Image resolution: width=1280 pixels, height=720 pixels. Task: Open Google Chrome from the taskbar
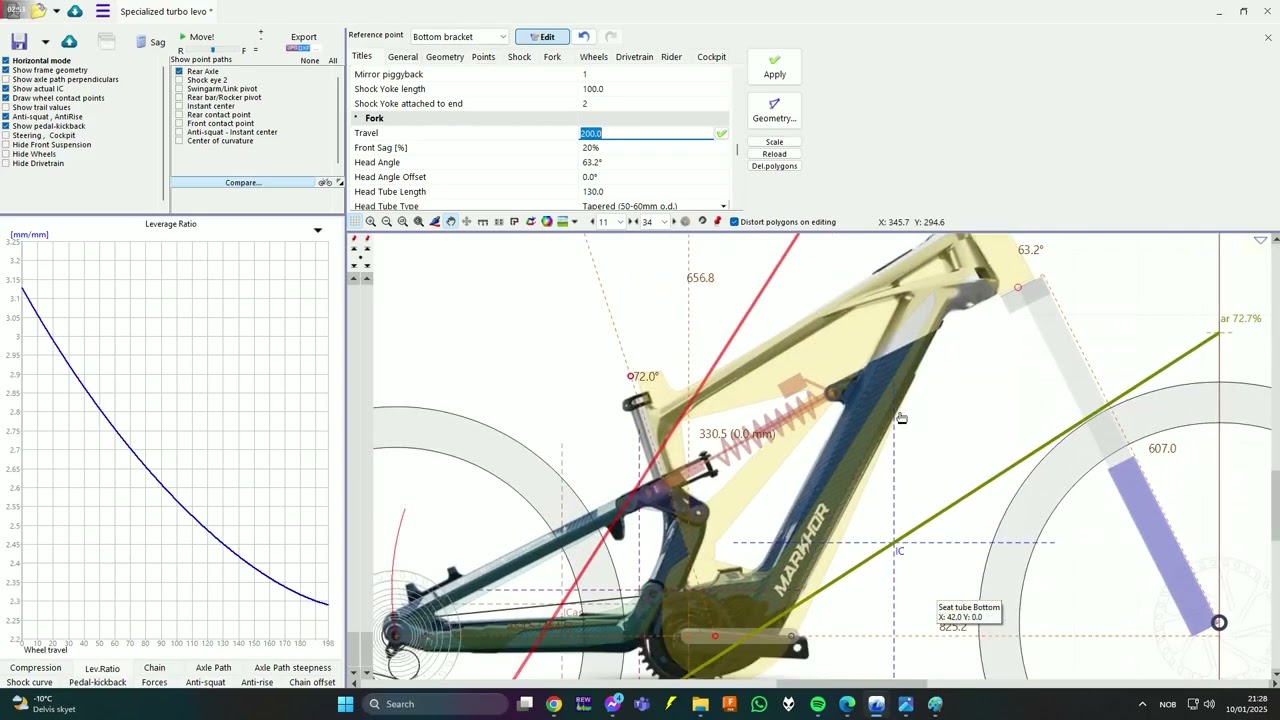[x=554, y=704]
